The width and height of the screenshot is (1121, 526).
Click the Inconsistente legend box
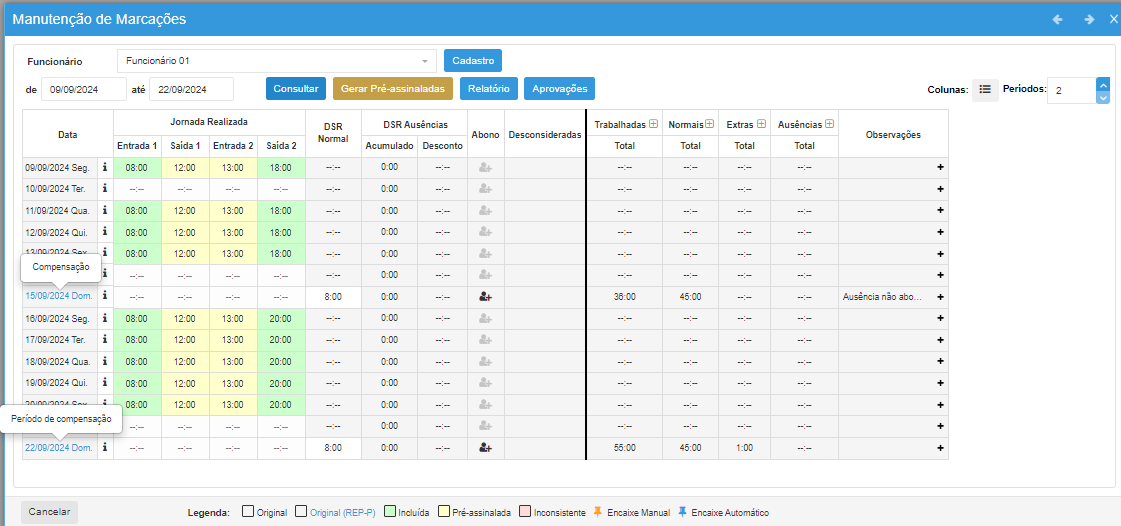click(x=525, y=512)
